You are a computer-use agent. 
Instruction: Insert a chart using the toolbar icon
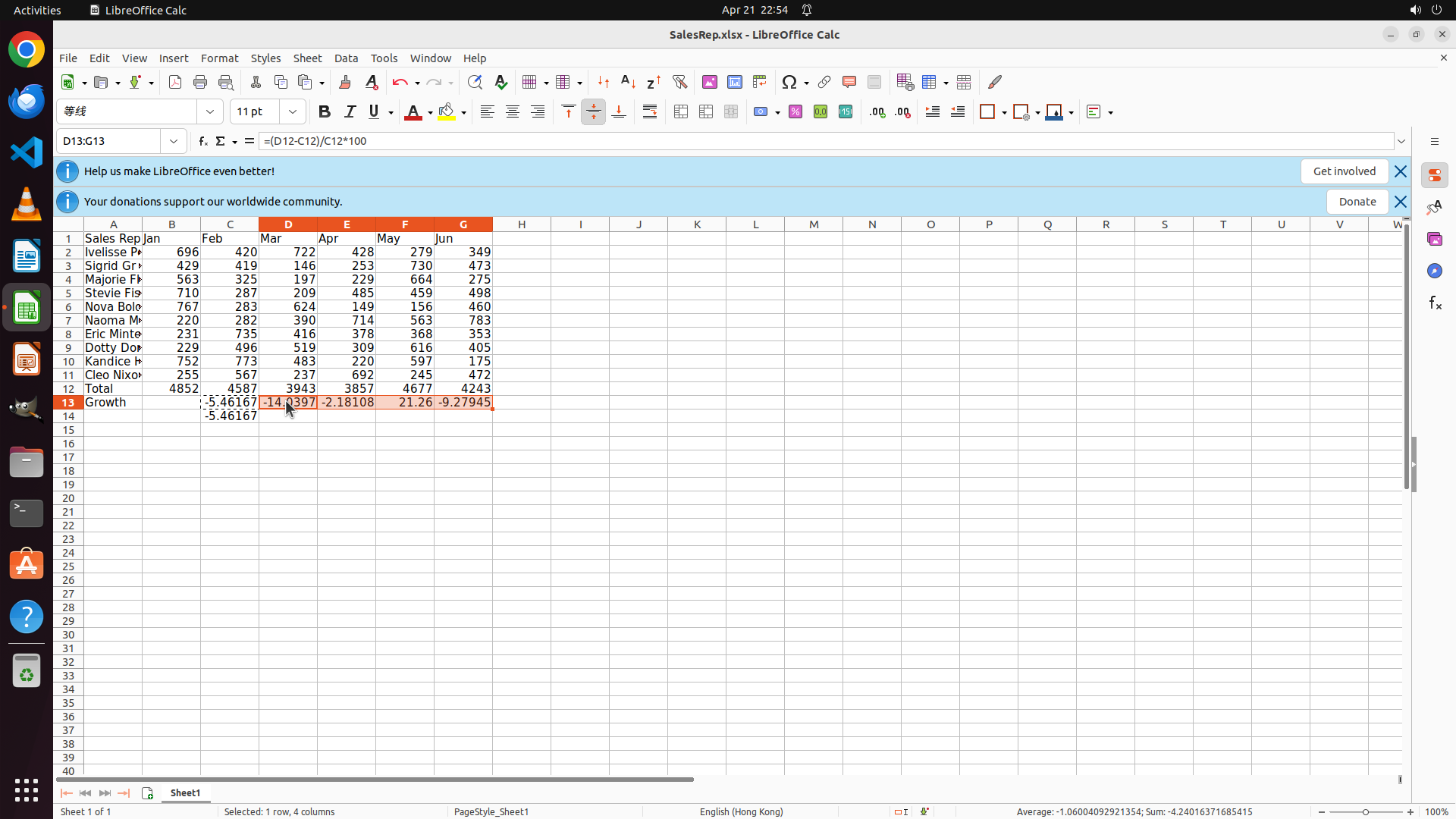(x=734, y=82)
